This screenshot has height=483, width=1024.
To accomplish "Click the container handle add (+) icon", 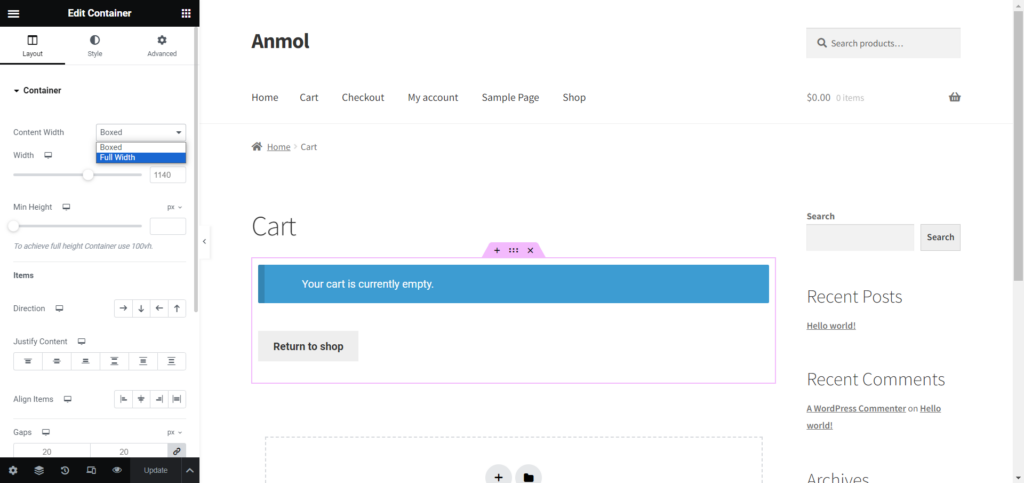I will pos(496,250).
